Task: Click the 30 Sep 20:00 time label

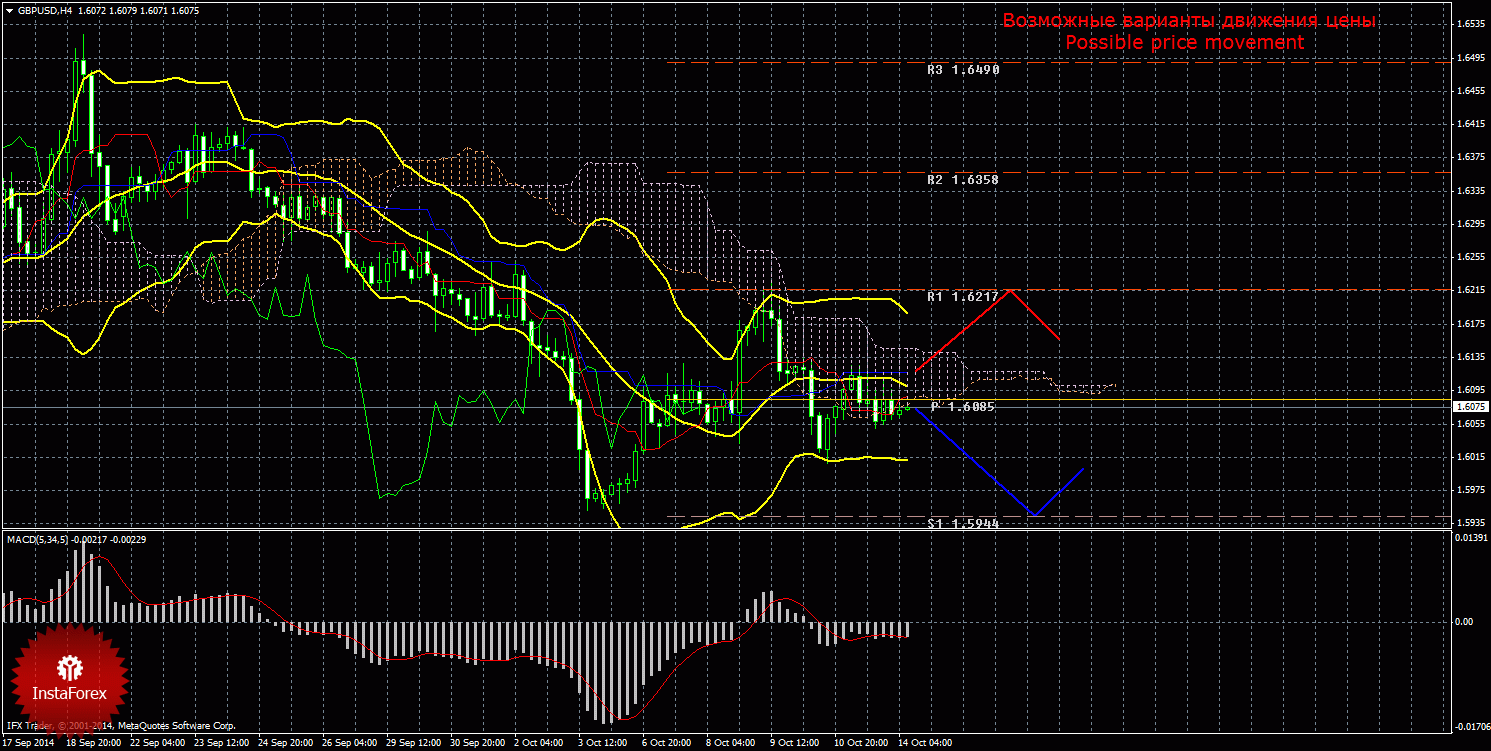Action: point(478,743)
